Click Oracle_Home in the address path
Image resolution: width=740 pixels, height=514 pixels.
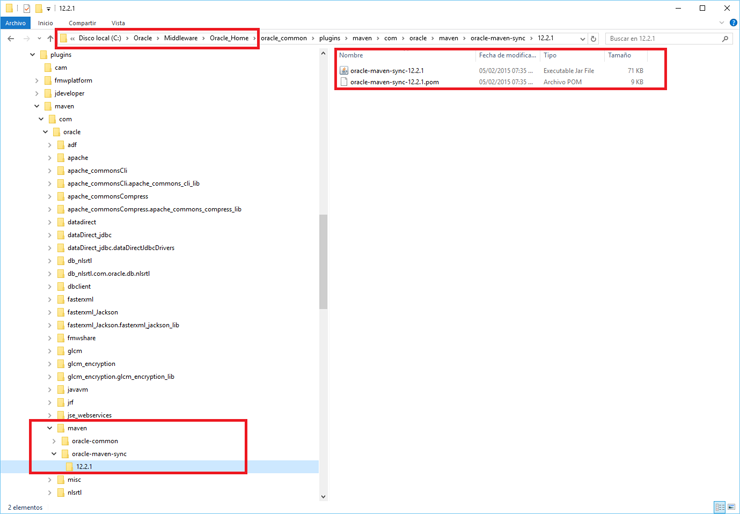[x=229, y=38]
